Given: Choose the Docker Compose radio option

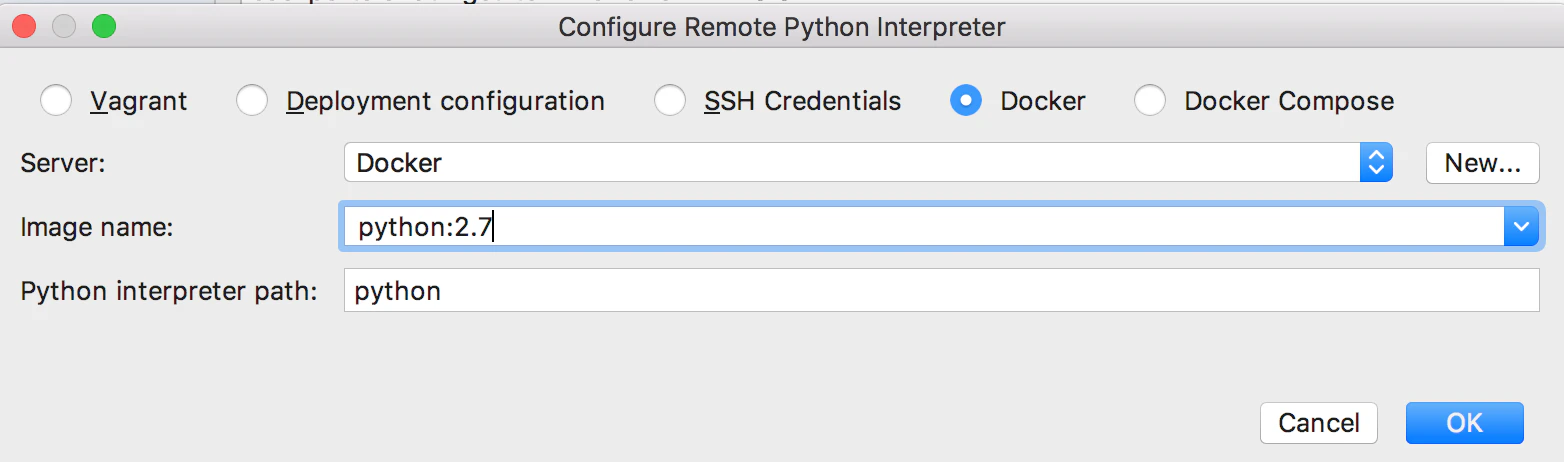Looking at the screenshot, I should click(1150, 101).
